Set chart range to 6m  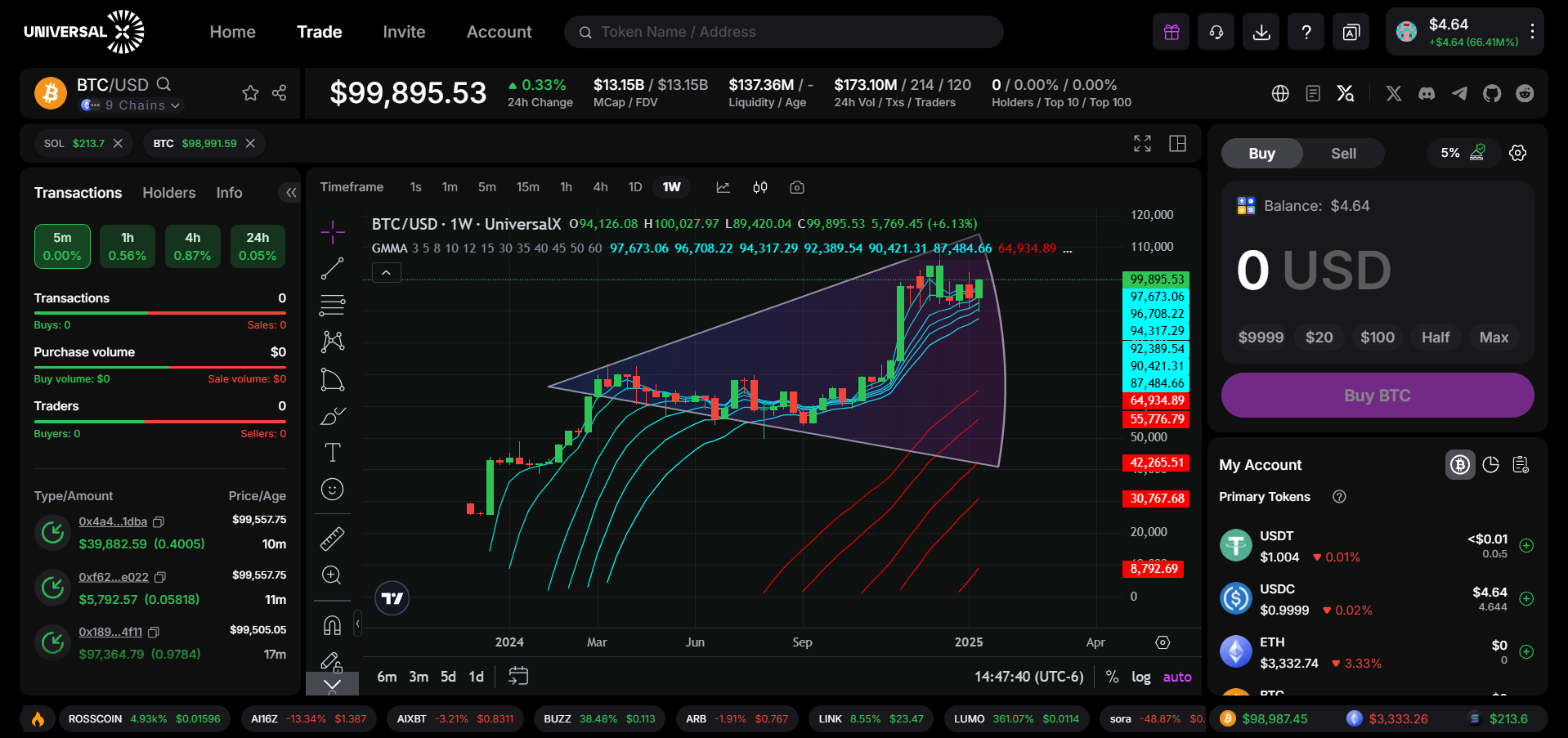(387, 677)
